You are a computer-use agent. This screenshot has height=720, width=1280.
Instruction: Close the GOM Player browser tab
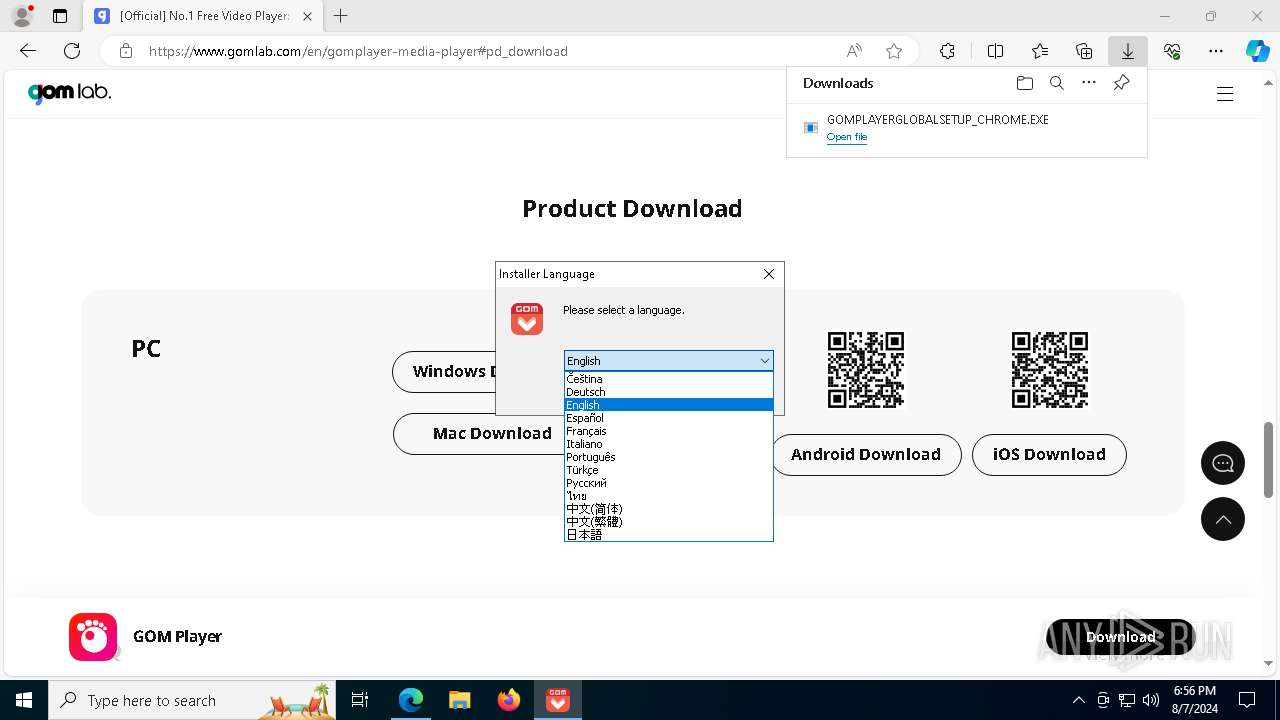tap(307, 16)
